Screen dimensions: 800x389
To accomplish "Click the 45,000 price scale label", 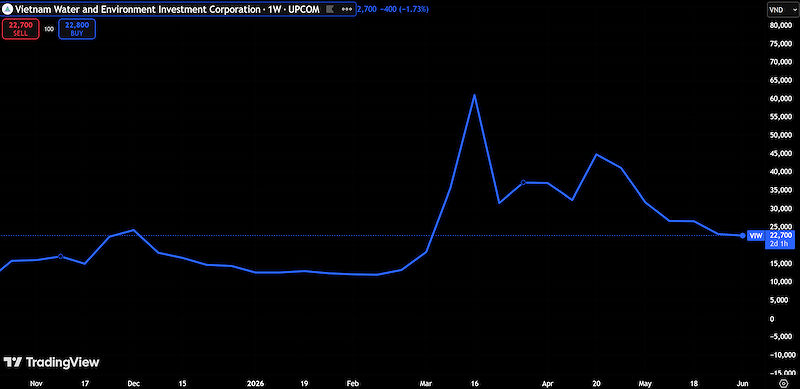I will pos(781,153).
